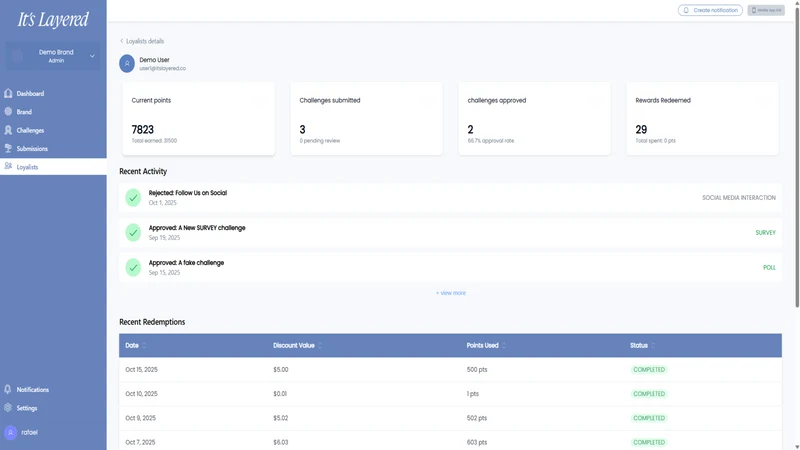
Task: Click the Create notification button
Action: tap(710, 10)
